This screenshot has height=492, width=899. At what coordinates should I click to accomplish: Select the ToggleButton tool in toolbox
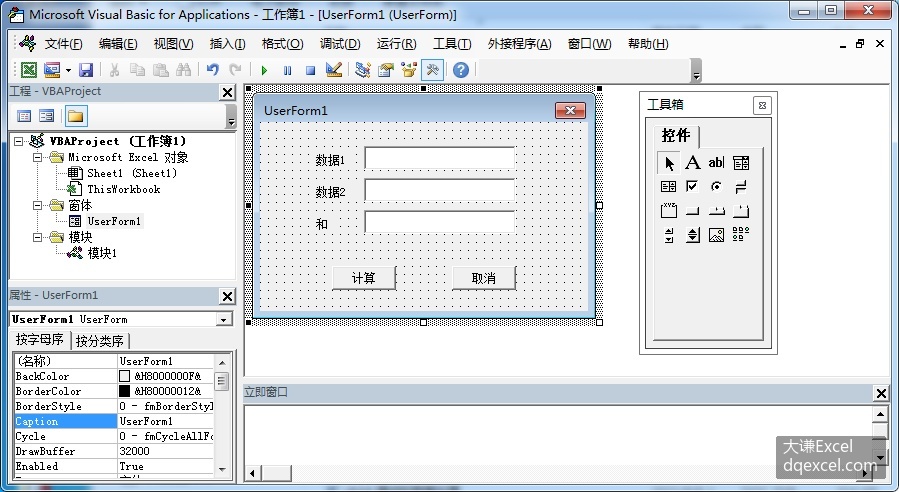(741, 186)
